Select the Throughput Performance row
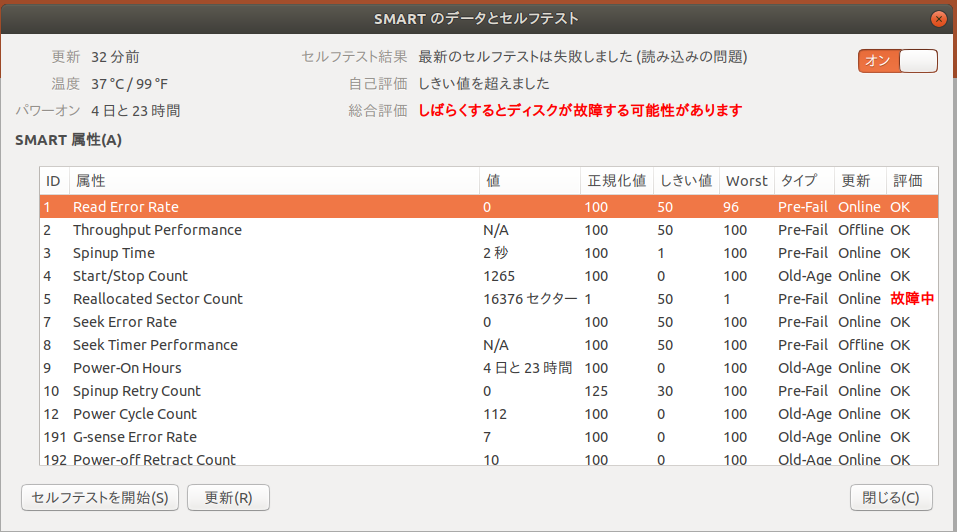This screenshot has height=532, width=957. pos(489,230)
